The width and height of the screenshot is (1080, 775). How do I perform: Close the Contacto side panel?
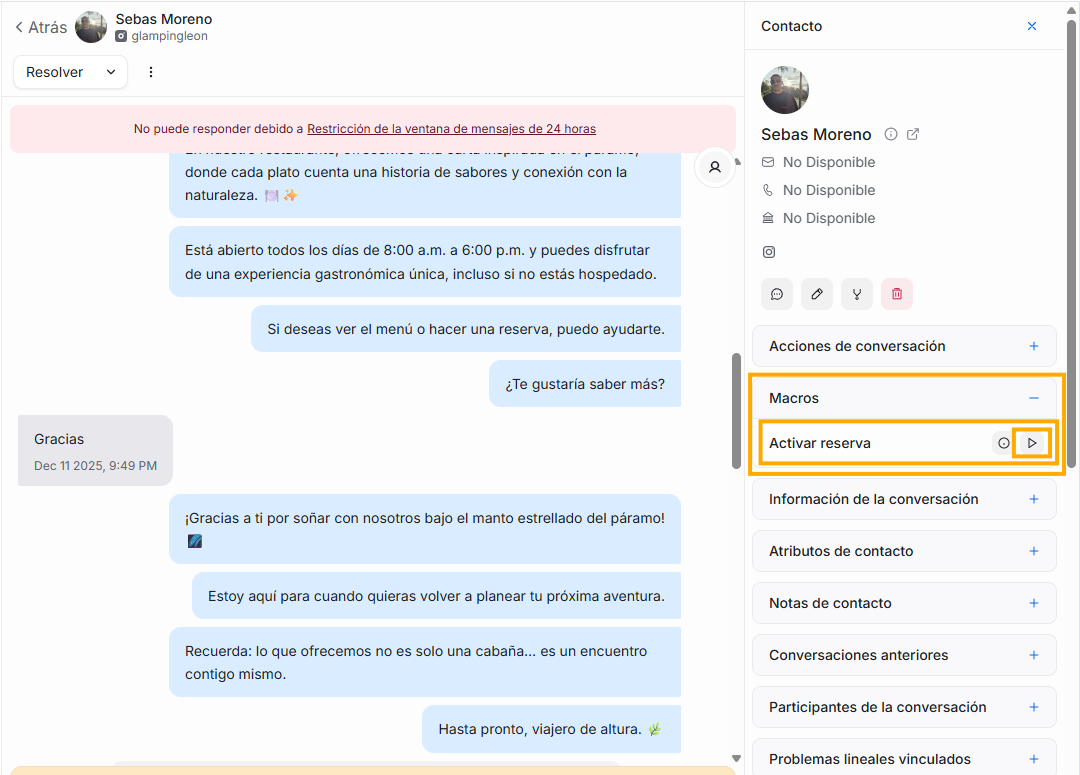click(x=1032, y=26)
